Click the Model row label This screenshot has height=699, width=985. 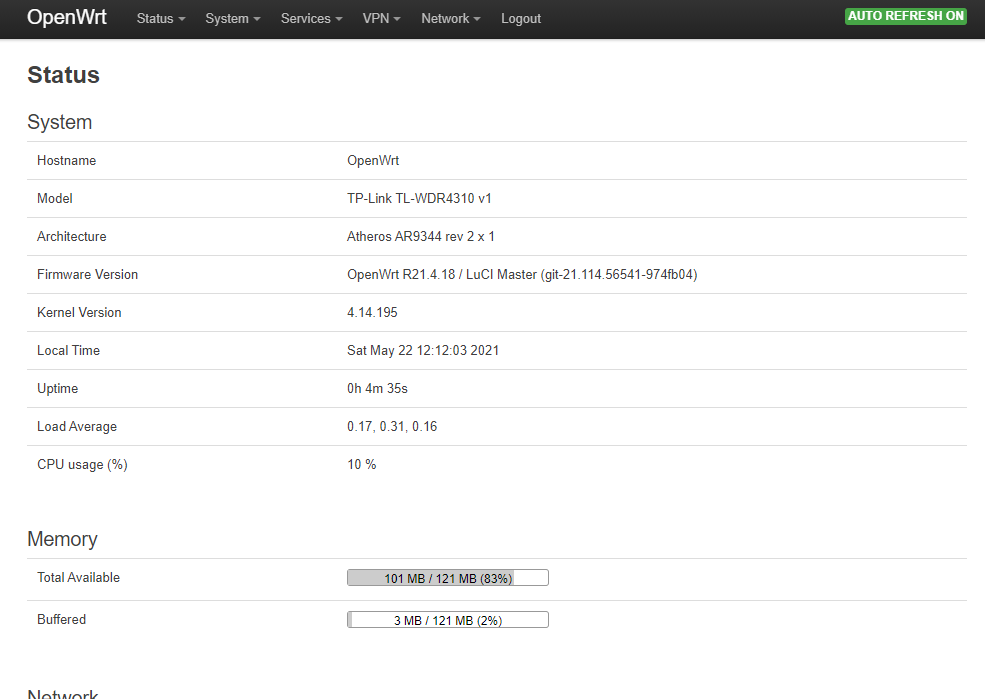click(x=55, y=198)
